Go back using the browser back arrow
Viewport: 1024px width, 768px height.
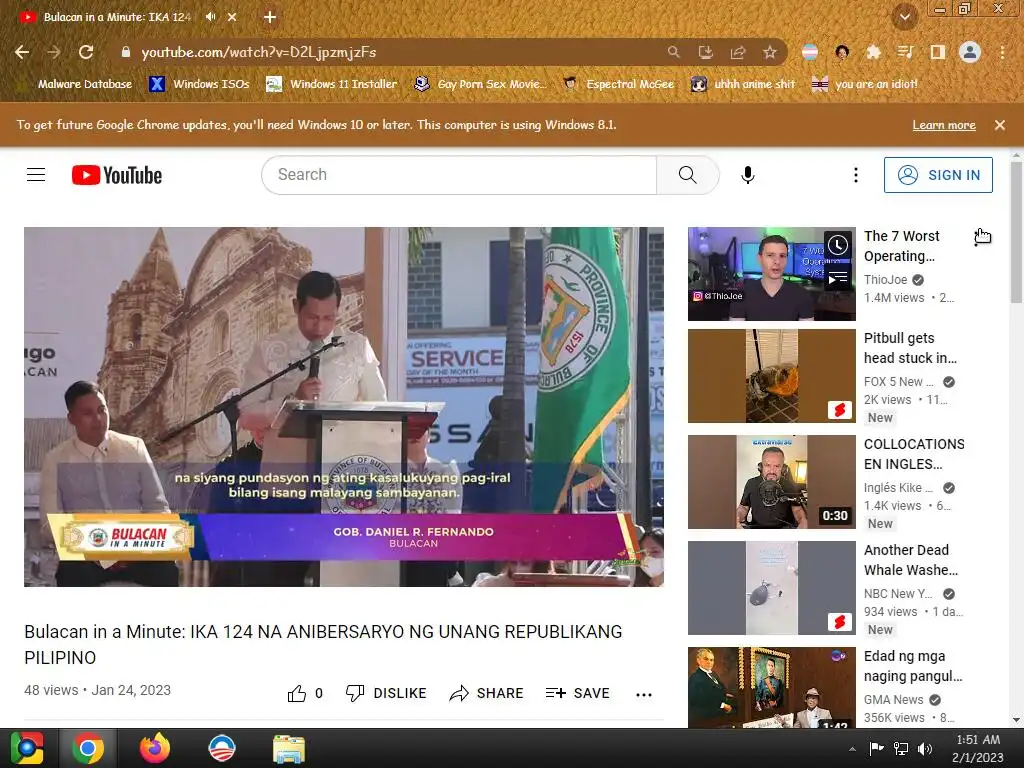click(22, 52)
